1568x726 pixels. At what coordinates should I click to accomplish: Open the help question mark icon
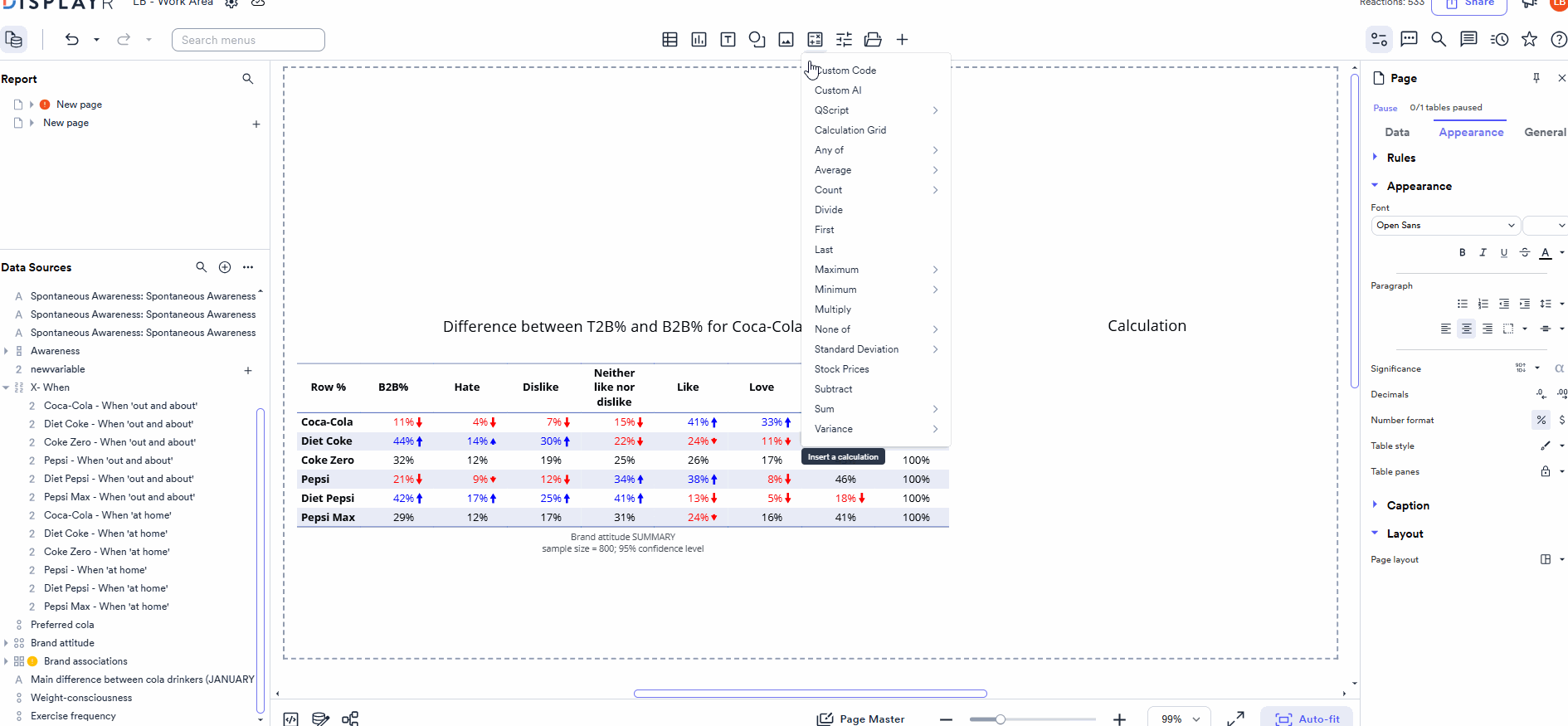click(1559, 39)
